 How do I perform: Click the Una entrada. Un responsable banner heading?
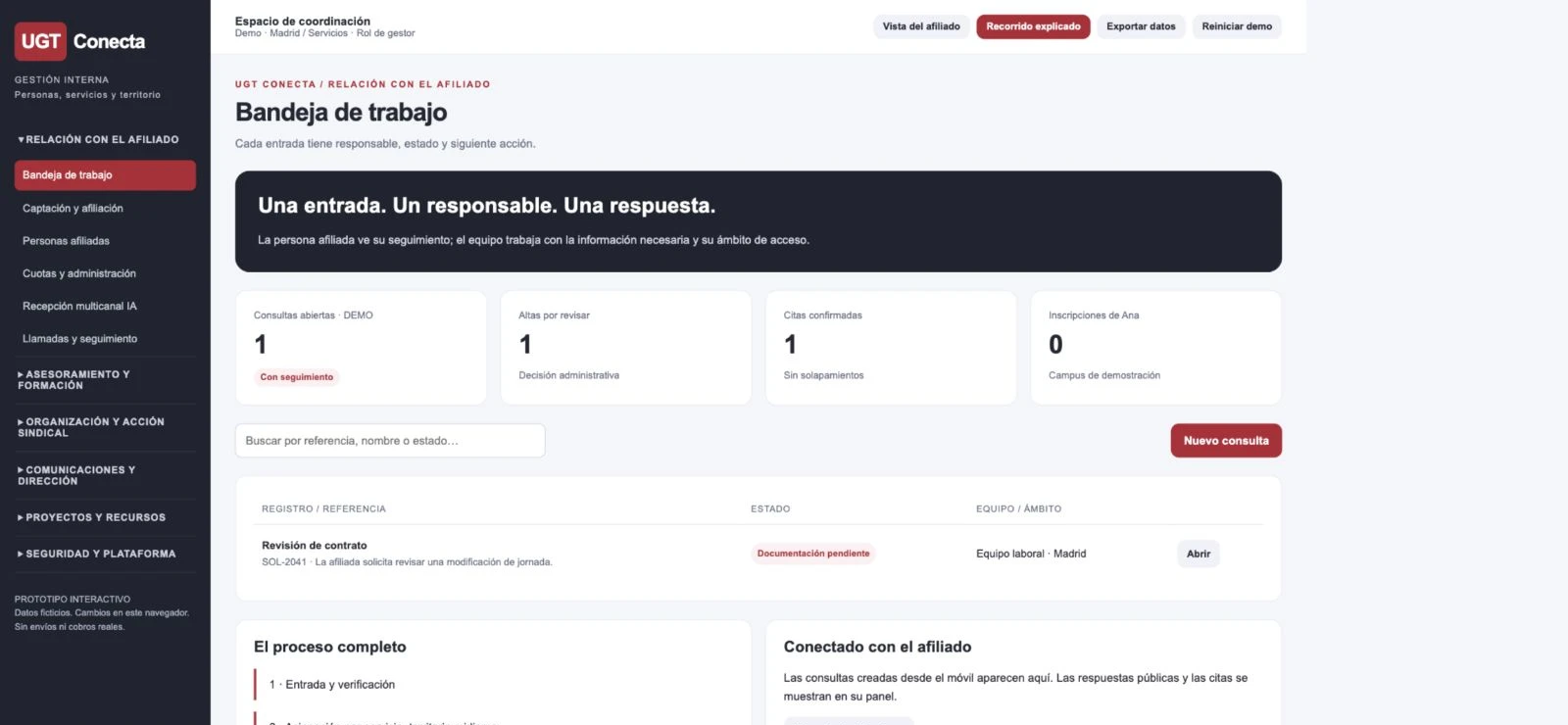pos(487,206)
